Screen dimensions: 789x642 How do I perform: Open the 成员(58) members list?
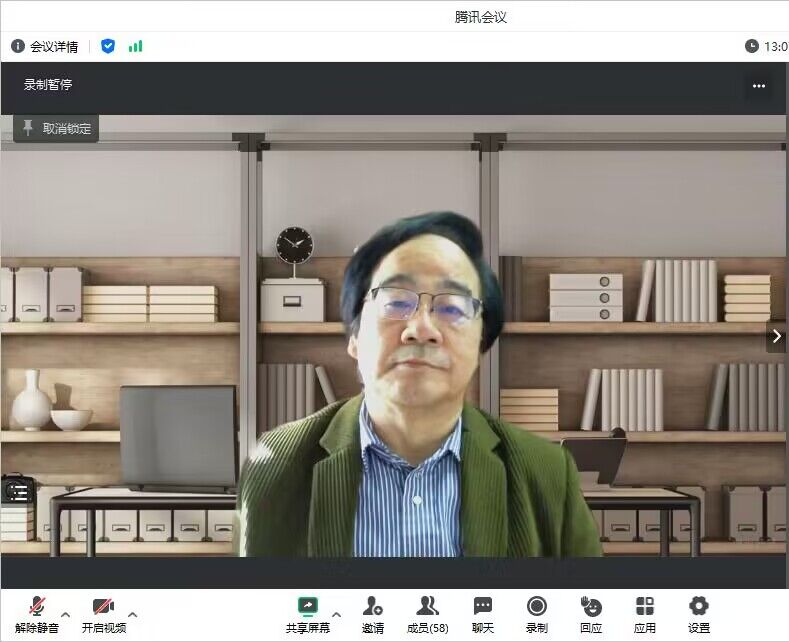click(x=427, y=613)
